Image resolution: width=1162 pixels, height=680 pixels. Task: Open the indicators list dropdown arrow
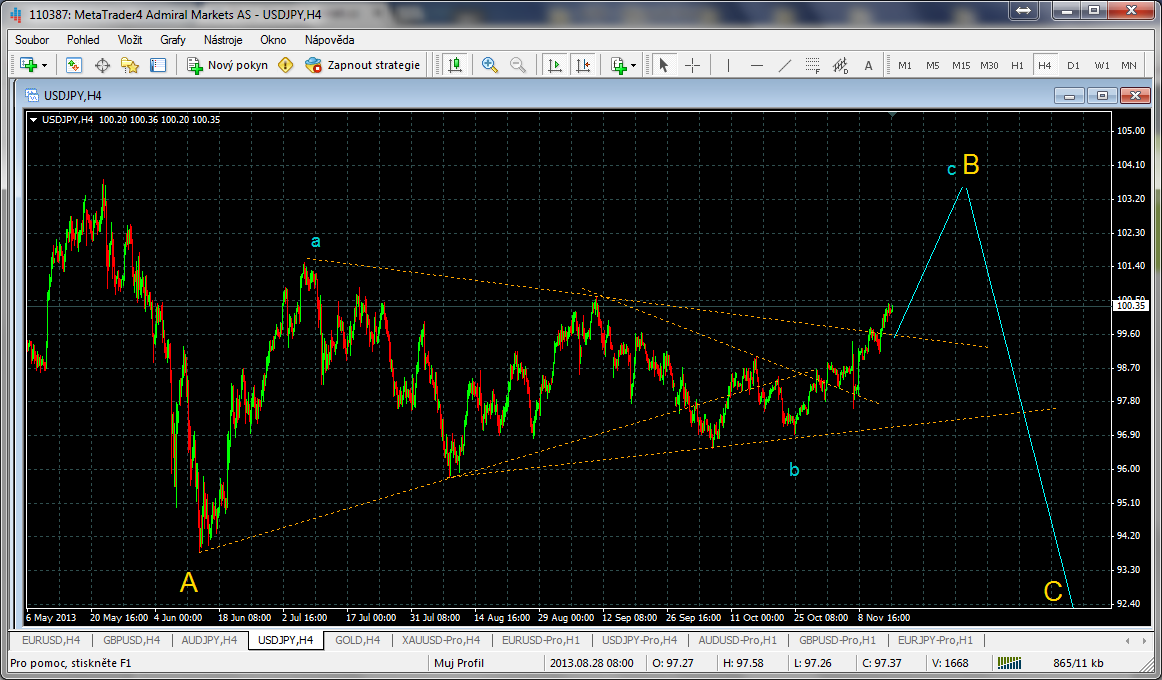pos(634,66)
